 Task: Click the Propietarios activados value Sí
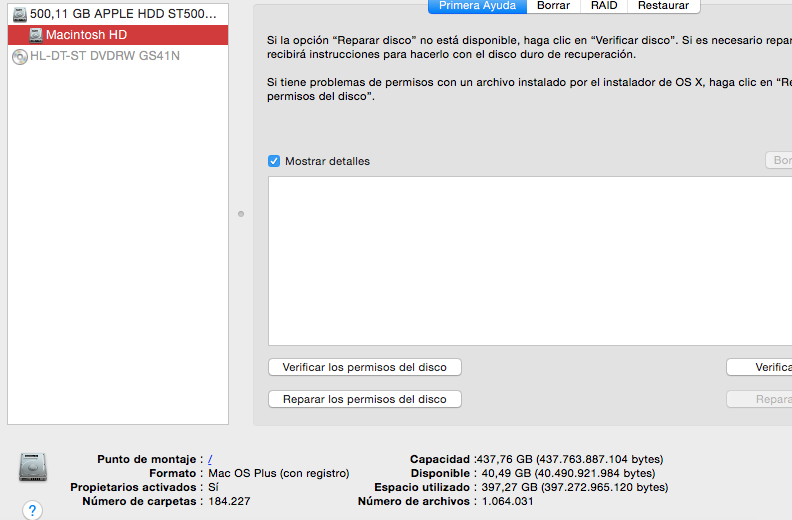pyautogui.click(x=213, y=488)
